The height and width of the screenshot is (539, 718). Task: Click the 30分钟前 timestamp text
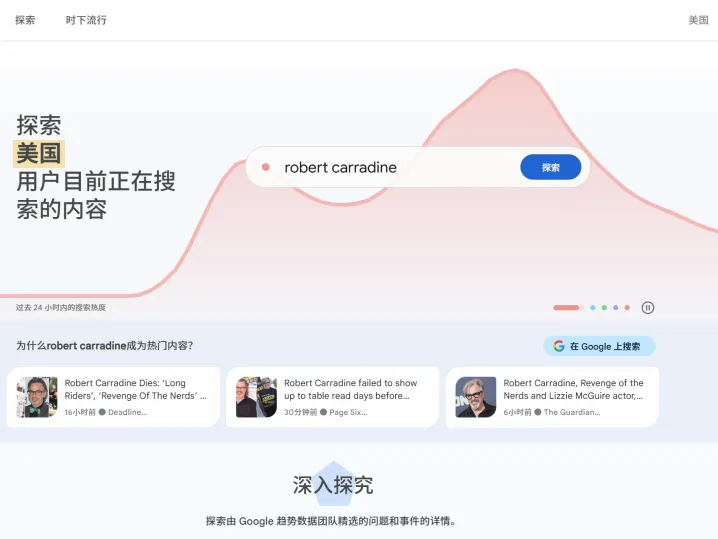(x=300, y=412)
